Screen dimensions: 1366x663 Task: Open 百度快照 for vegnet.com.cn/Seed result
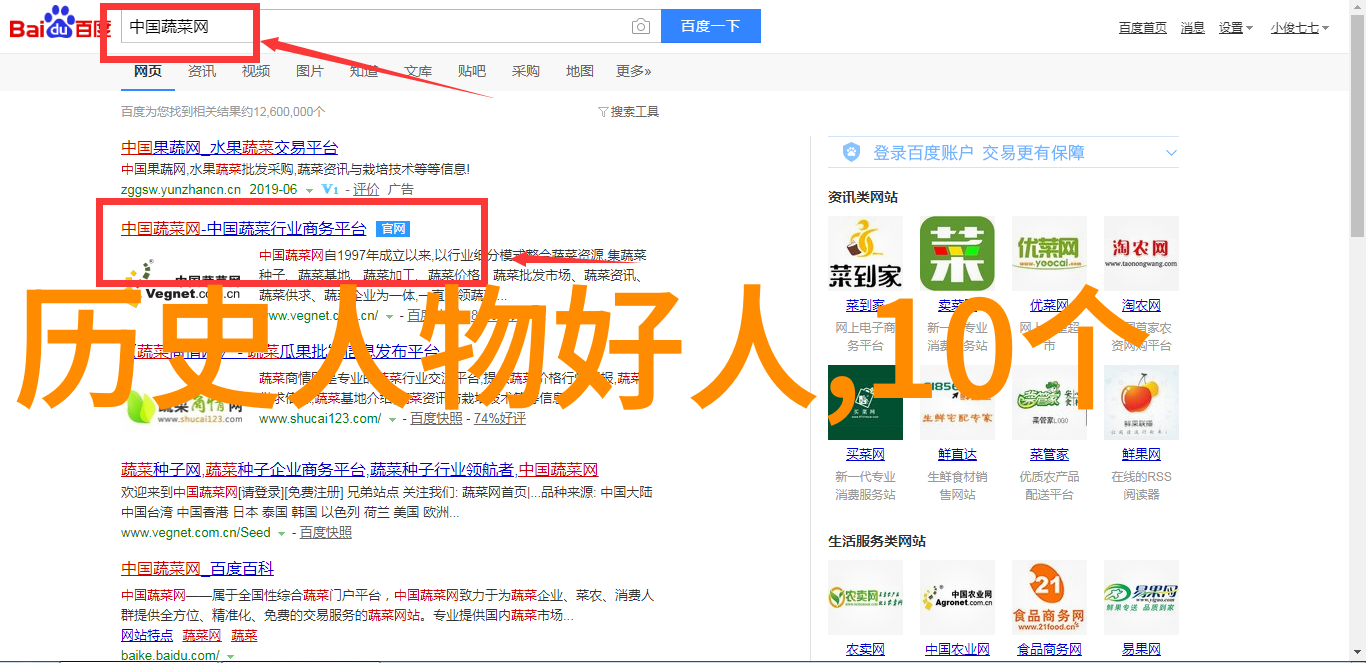pyautogui.click(x=326, y=533)
